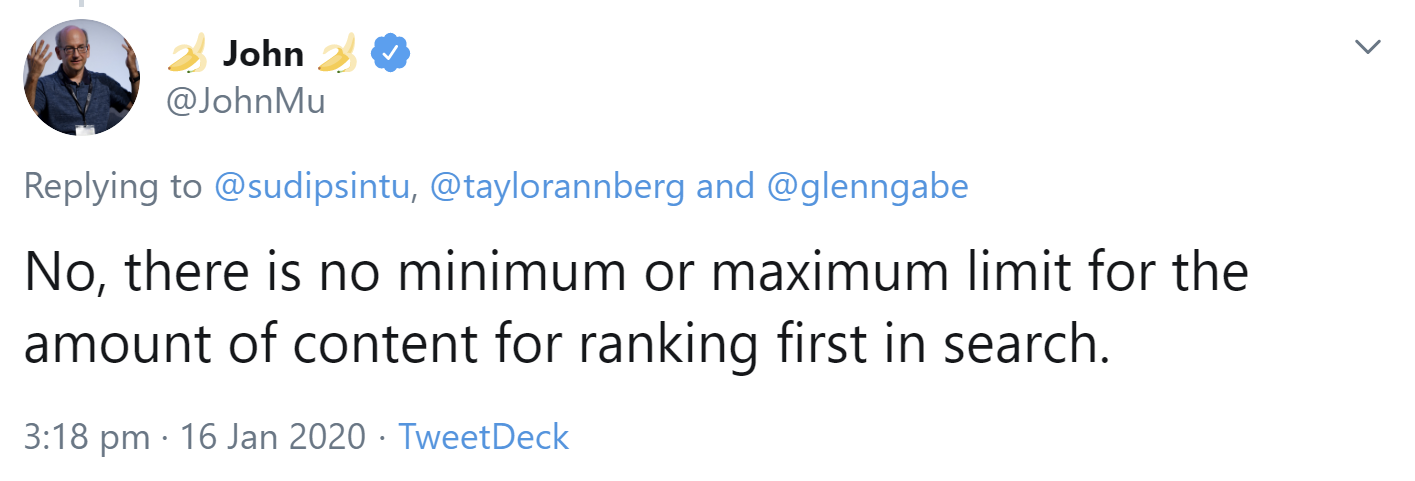Open John's profile avatar photo

click(x=82, y=77)
